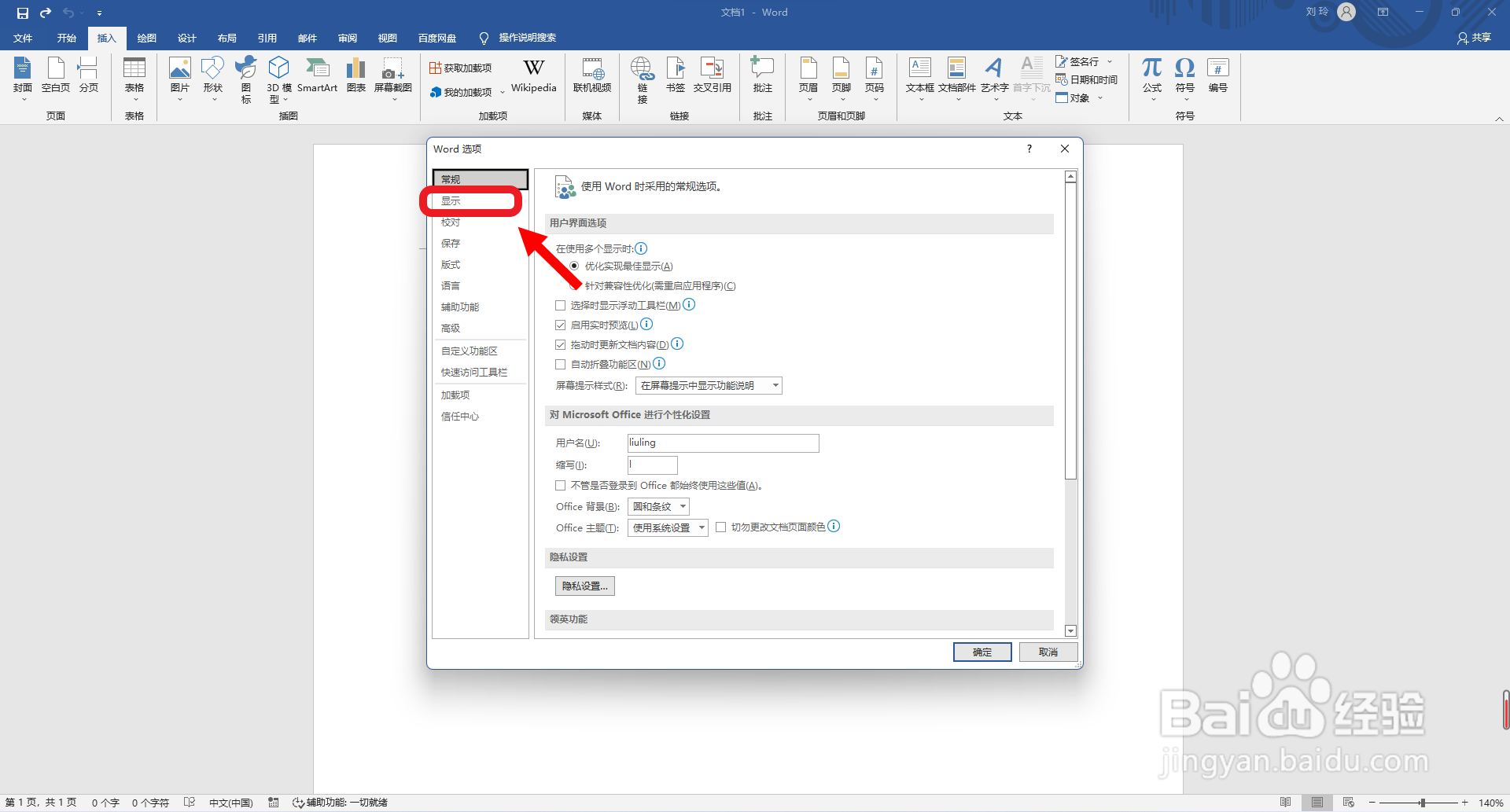Insert WordArt (艺术字)
This screenshot has width=1510, height=812.
[994, 79]
